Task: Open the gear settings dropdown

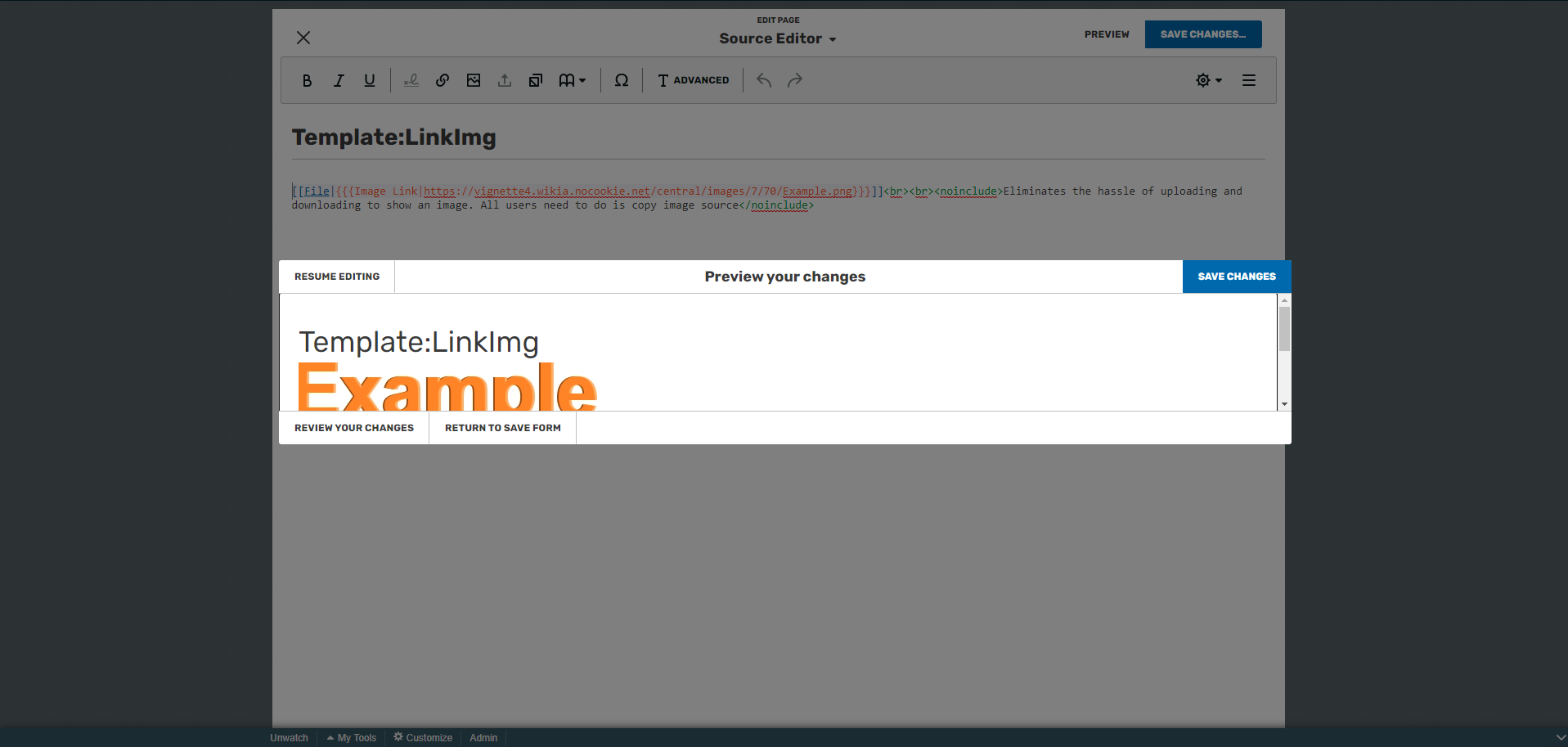Action: (1209, 80)
